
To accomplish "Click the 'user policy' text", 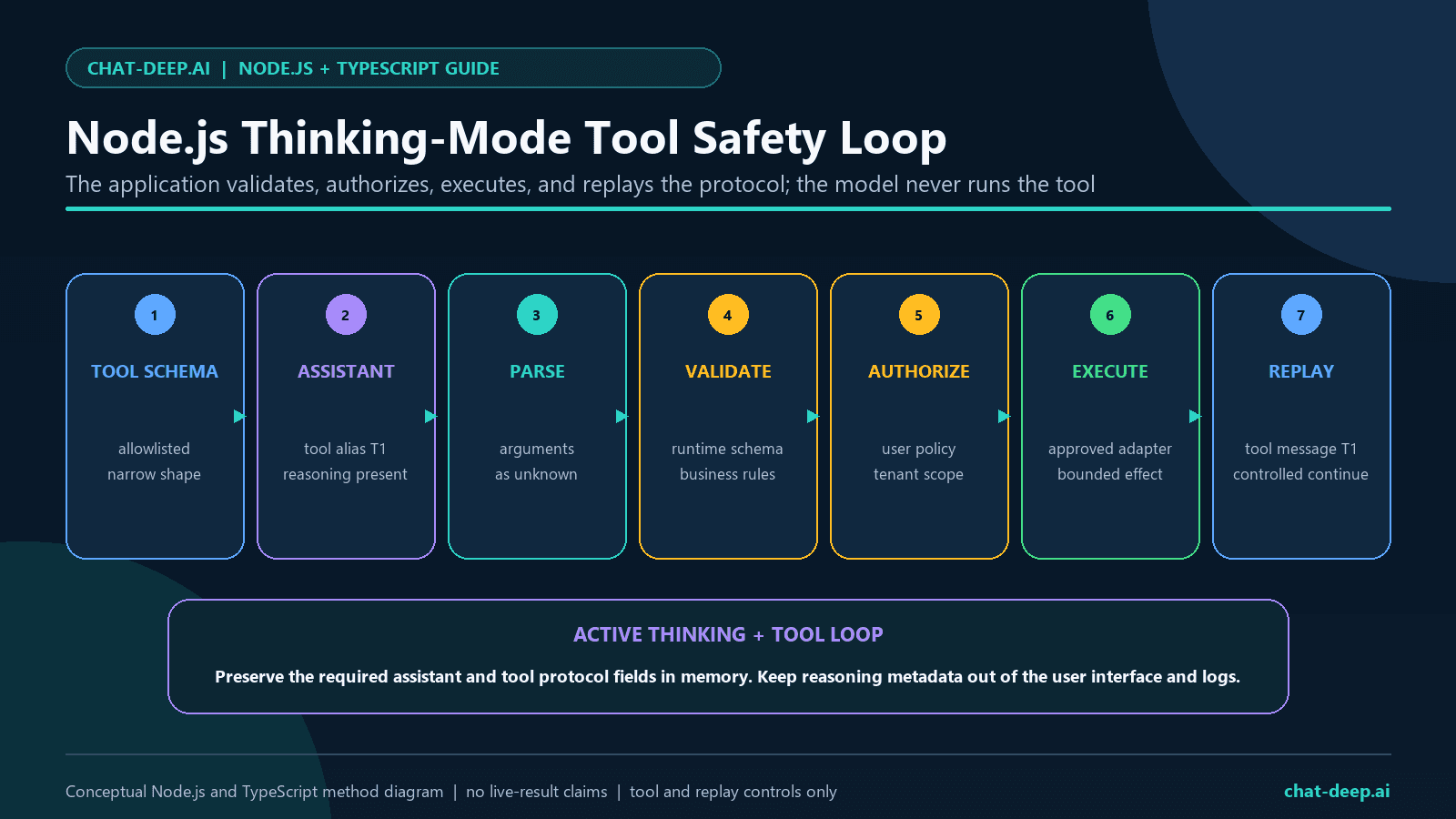I will (x=919, y=449).
